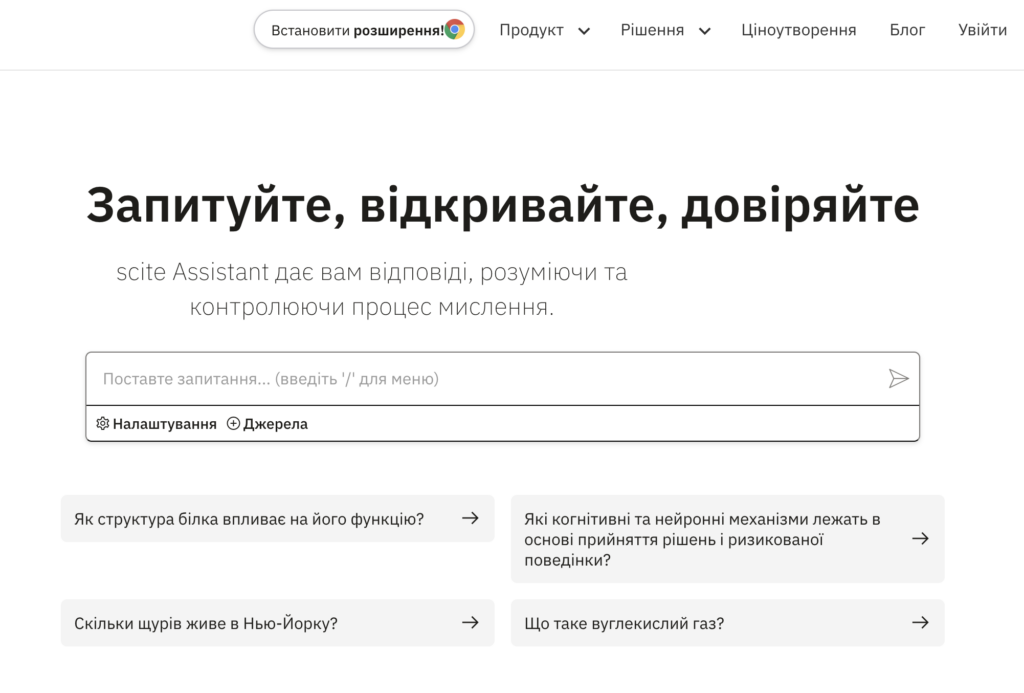Image resolution: width=1024 pixels, height=693 pixels.
Task: Open the Продукт menu
Action: coord(532,30)
